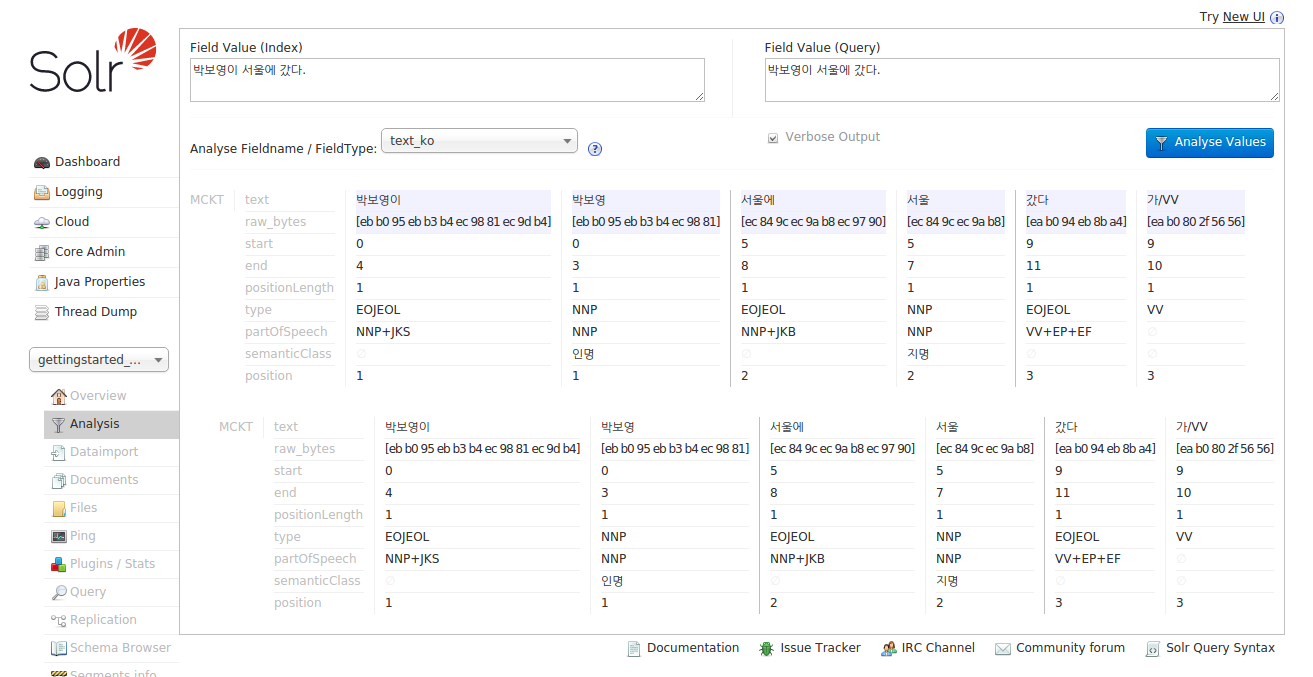The height and width of the screenshot is (677, 1313).
Task: Follow the New UI link
Action: pyautogui.click(x=1243, y=17)
